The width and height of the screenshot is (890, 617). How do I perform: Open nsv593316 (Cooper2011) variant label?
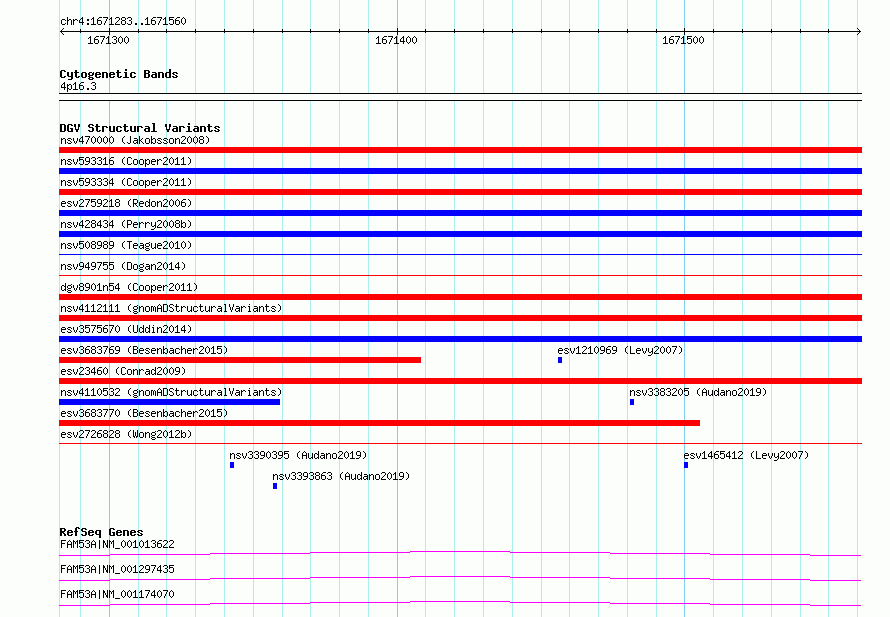(126, 161)
